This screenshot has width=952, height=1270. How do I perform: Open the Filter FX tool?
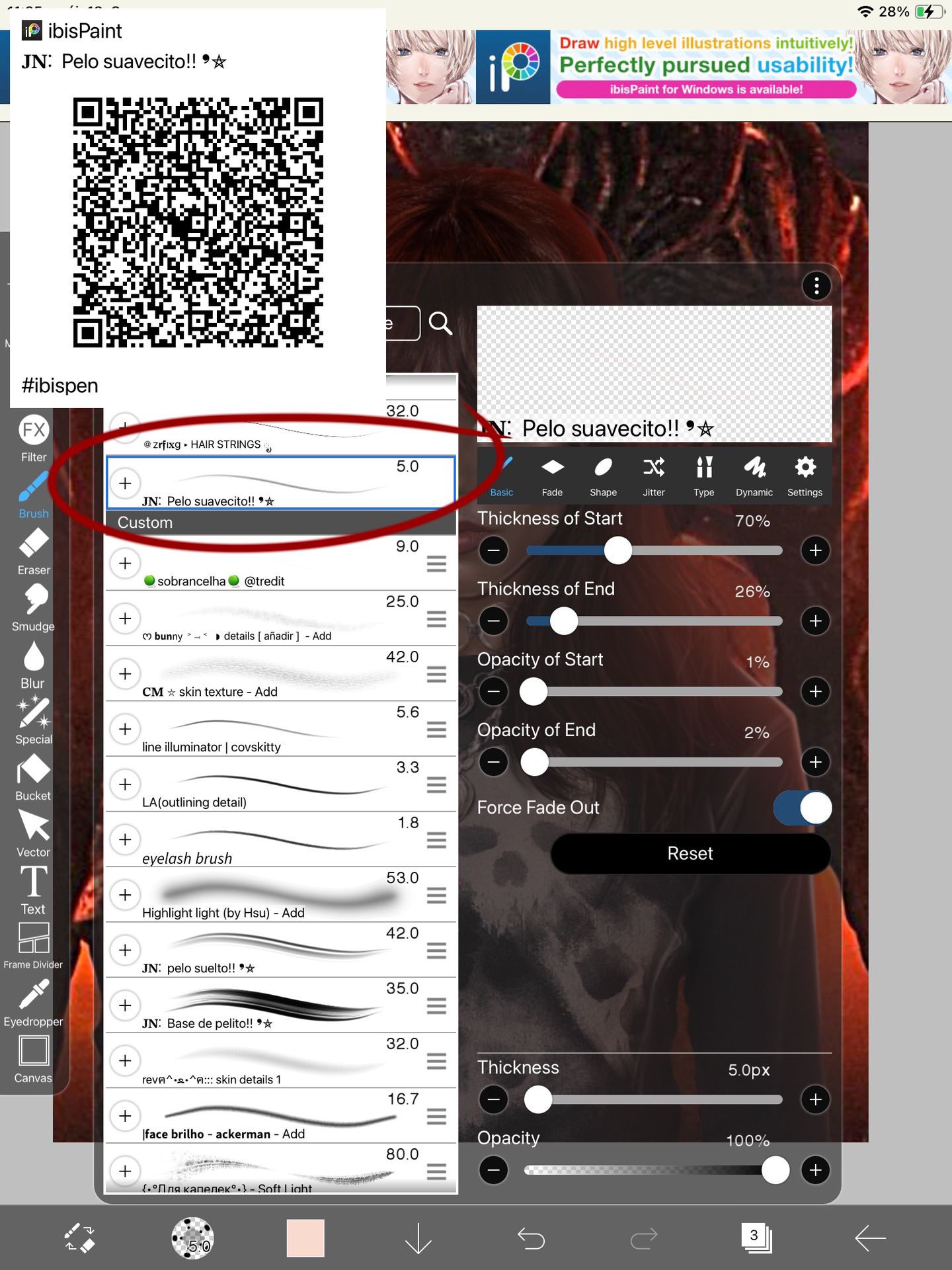pyautogui.click(x=33, y=439)
